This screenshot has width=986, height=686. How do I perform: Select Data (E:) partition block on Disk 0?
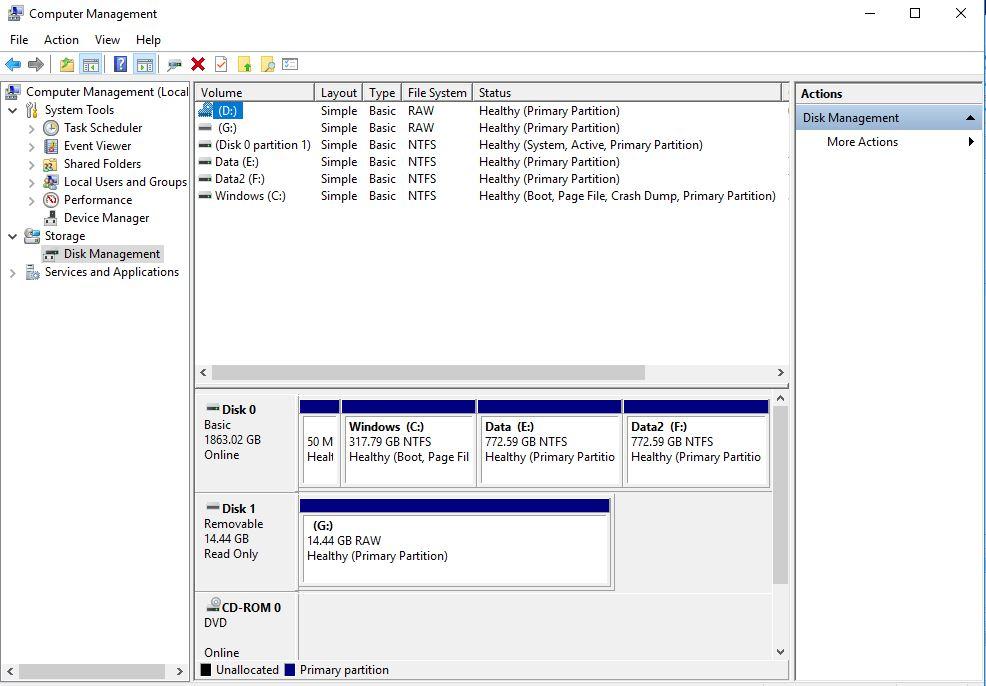[550, 443]
